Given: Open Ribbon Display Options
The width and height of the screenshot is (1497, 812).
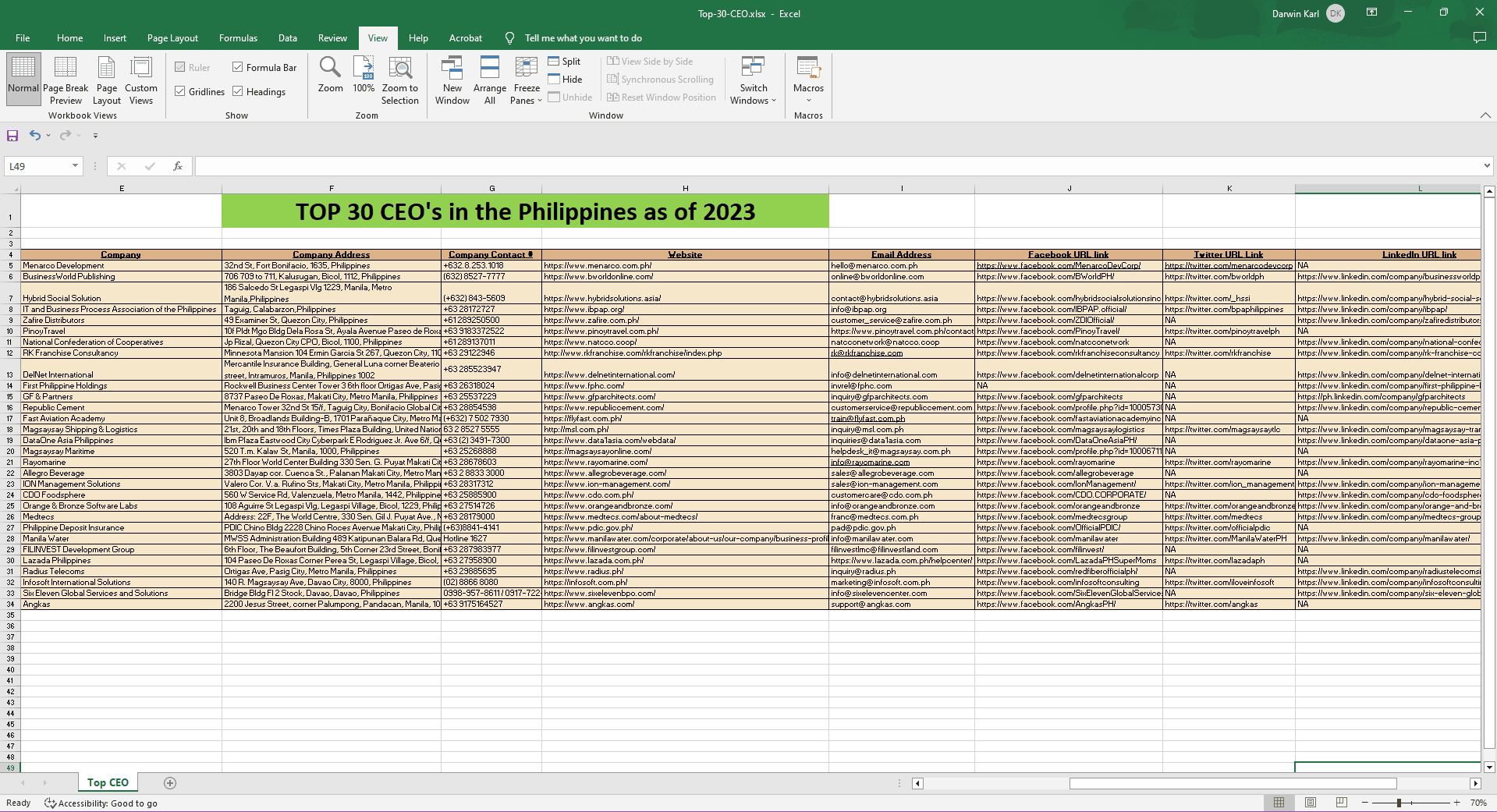Looking at the screenshot, I should [1371, 12].
